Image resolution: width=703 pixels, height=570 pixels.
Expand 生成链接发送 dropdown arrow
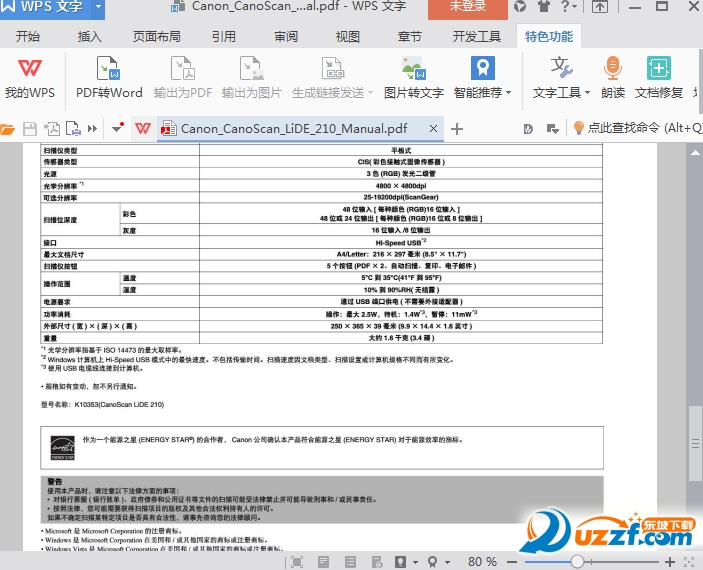pos(370,93)
